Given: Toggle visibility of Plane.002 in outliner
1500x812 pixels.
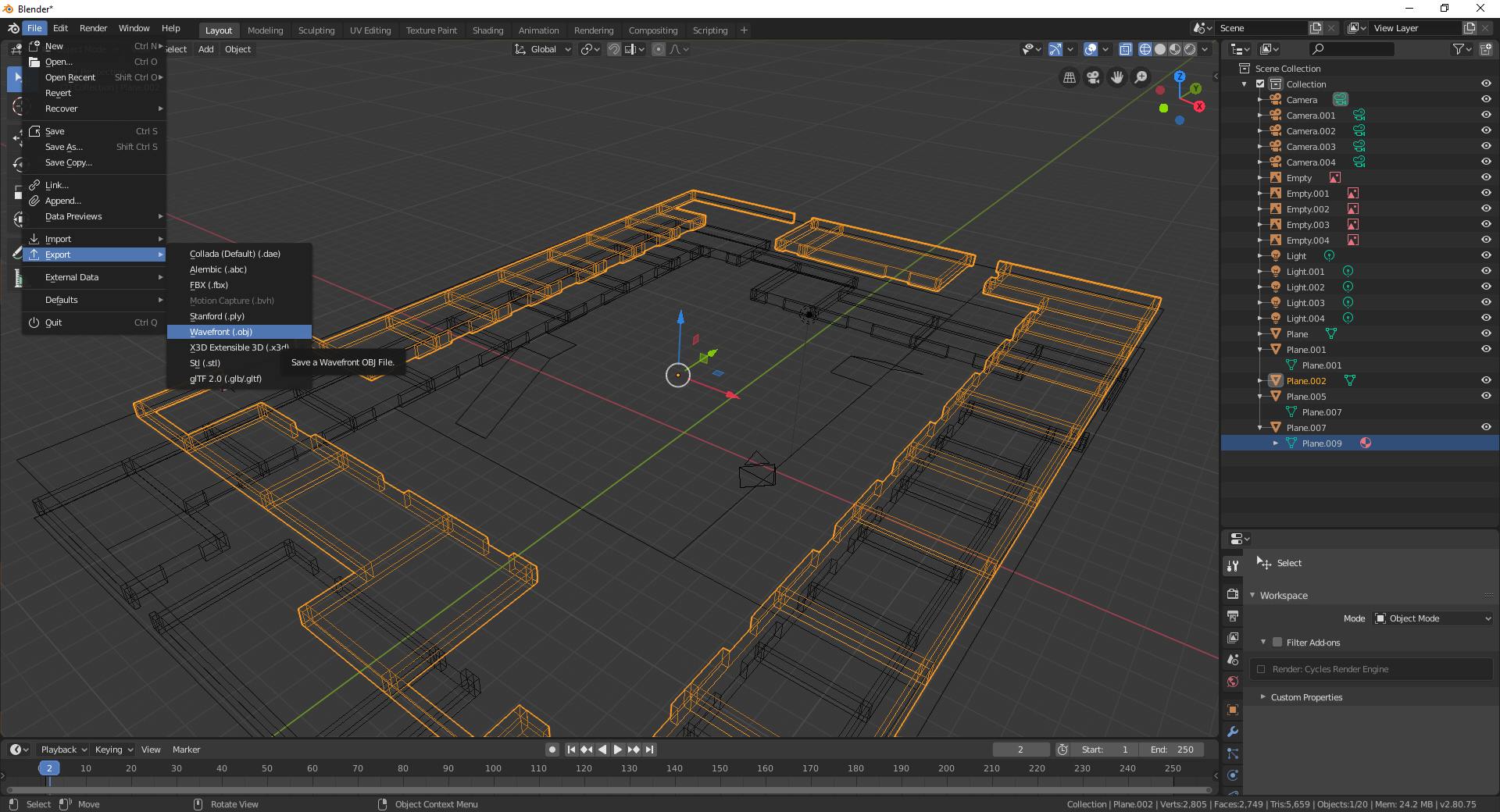Looking at the screenshot, I should coord(1486,380).
